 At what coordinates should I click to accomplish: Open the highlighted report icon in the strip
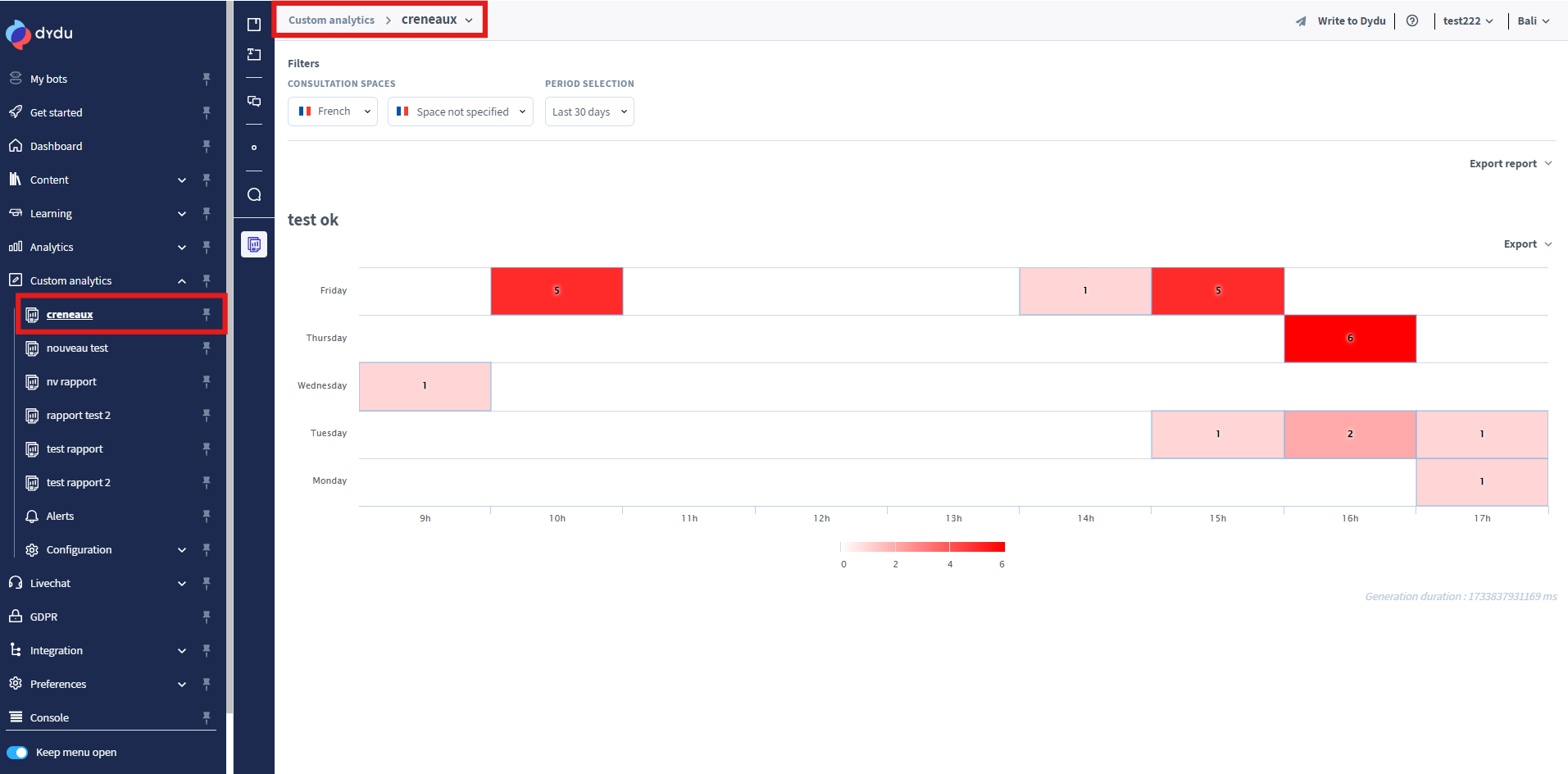[x=254, y=244]
